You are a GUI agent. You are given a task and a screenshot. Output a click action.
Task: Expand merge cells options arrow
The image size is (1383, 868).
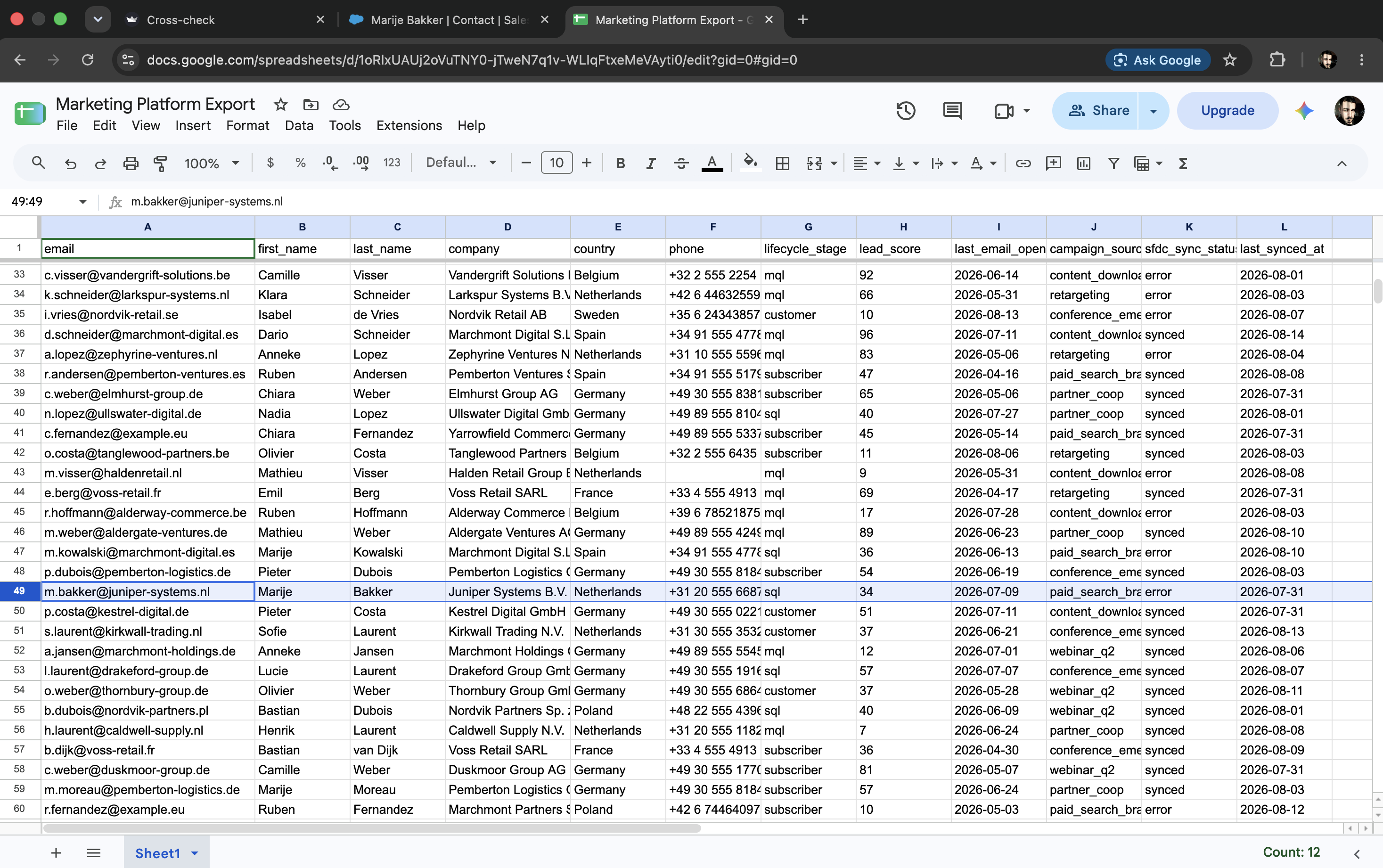(x=834, y=164)
